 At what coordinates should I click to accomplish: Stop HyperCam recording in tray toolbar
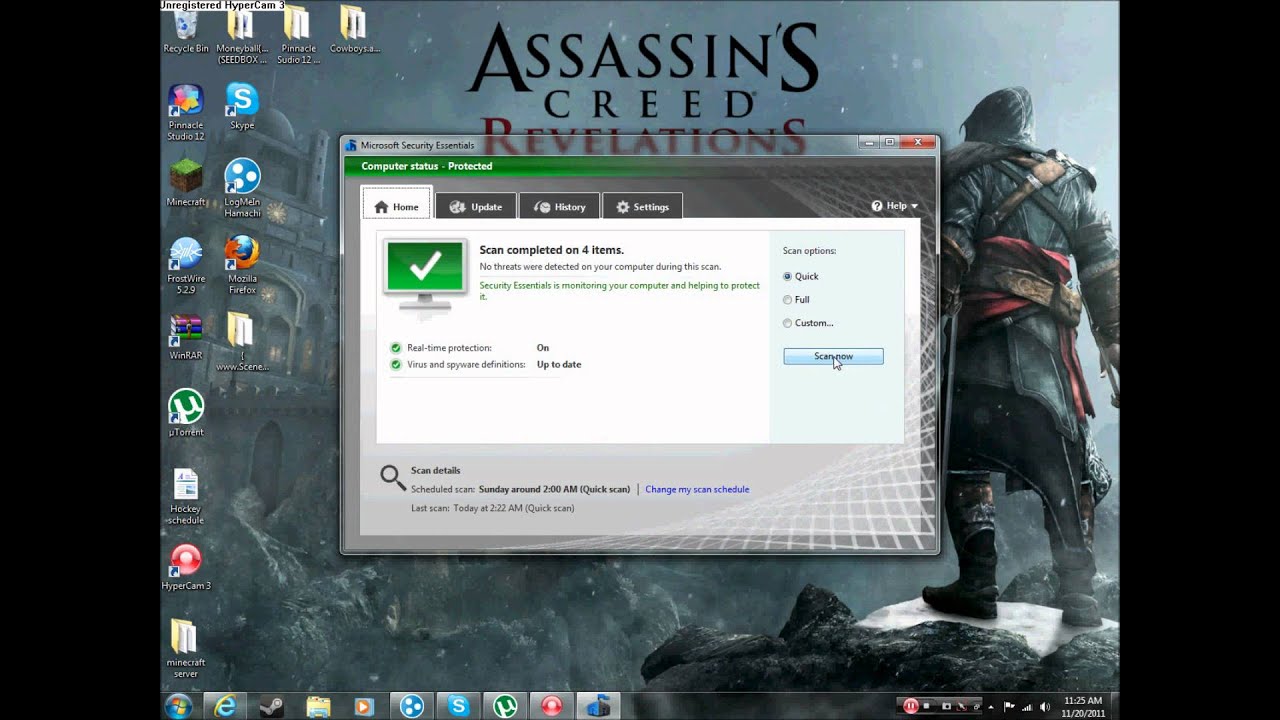point(927,706)
